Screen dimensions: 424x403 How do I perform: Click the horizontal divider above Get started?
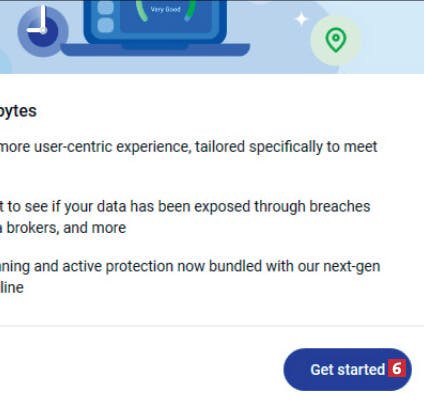point(212,326)
